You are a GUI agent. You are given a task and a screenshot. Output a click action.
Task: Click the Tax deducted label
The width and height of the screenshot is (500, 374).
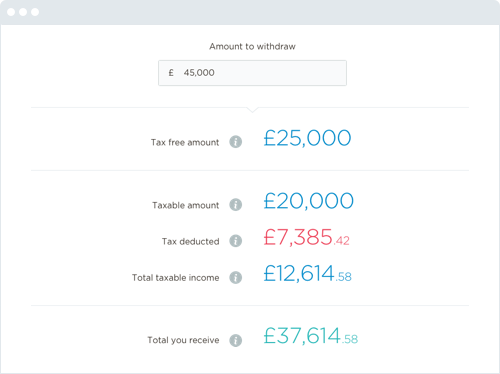191,241
